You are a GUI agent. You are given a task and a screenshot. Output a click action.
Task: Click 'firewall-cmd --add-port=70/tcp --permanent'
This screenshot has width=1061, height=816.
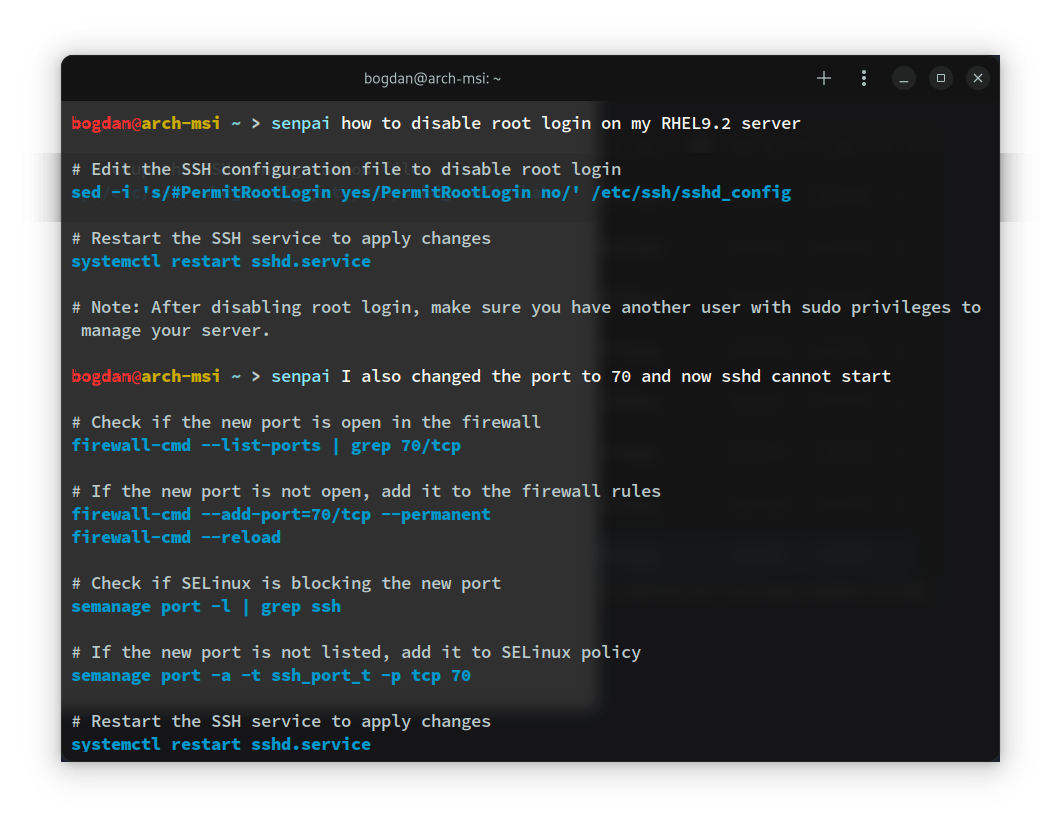click(x=281, y=514)
